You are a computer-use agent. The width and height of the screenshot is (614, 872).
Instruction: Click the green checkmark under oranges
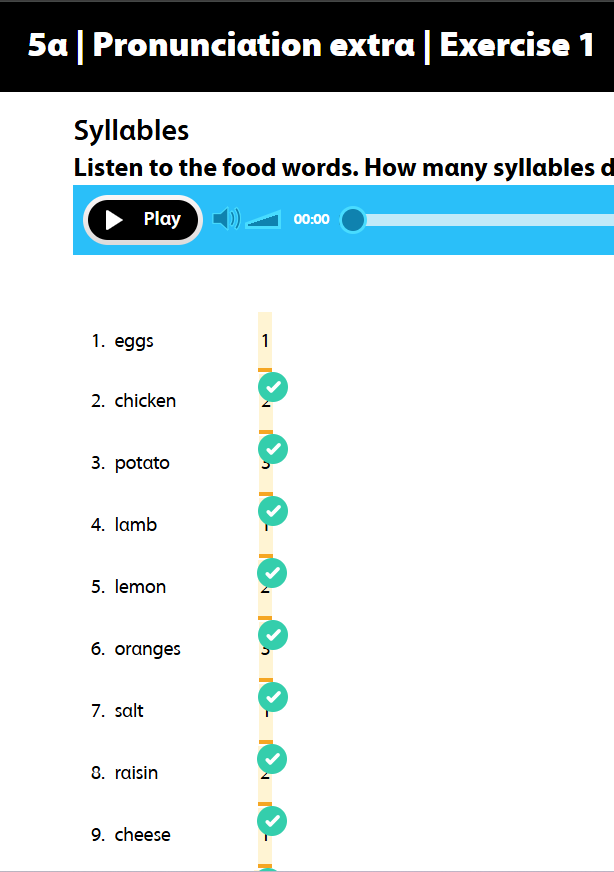coord(273,697)
